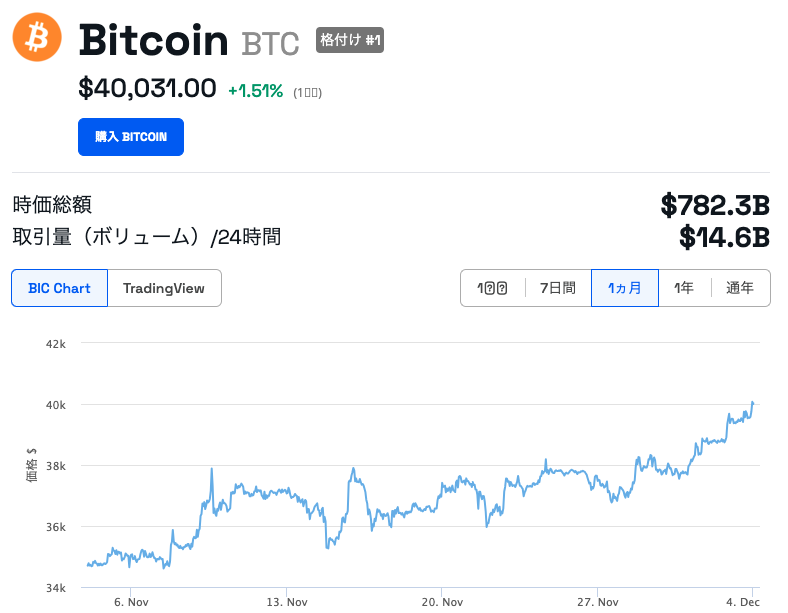Click the BTC ticker symbol
The image size is (788, 613).
pyautogui.click(x=270, y=44)
